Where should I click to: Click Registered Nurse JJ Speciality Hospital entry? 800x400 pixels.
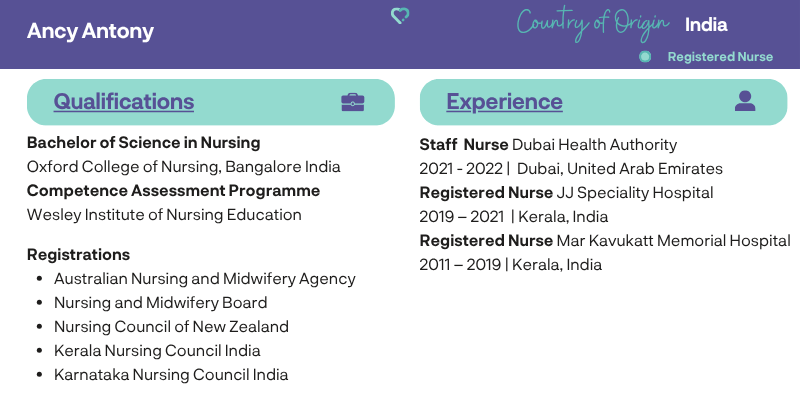coord(566,193)
